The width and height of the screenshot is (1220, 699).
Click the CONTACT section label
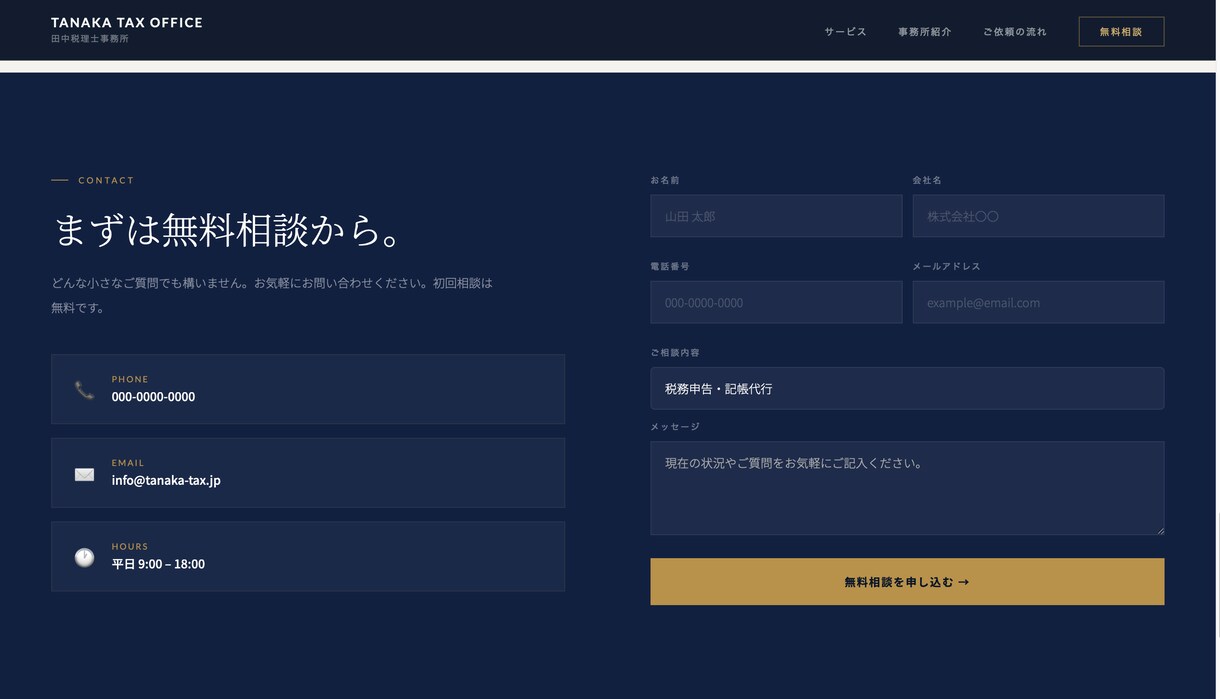coord(106,181)
